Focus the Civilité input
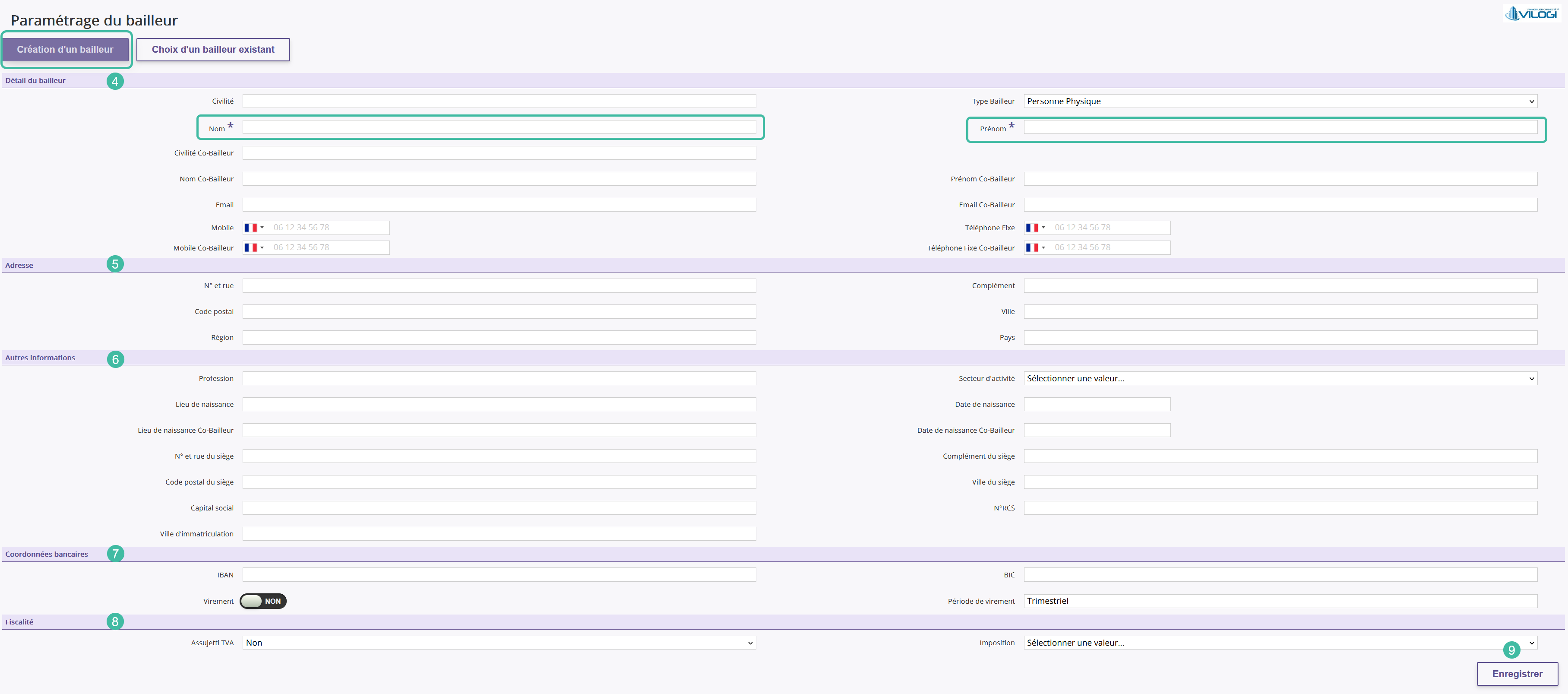Image resolution: width=1568 pixels, height=694 pixels. click(x=499, y=101)
